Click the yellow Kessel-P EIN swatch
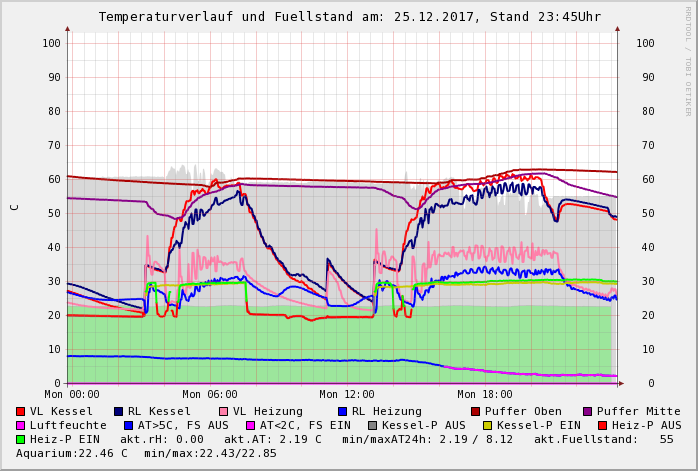The height and width of the screenshot is (471, 698). pos(487,425)
